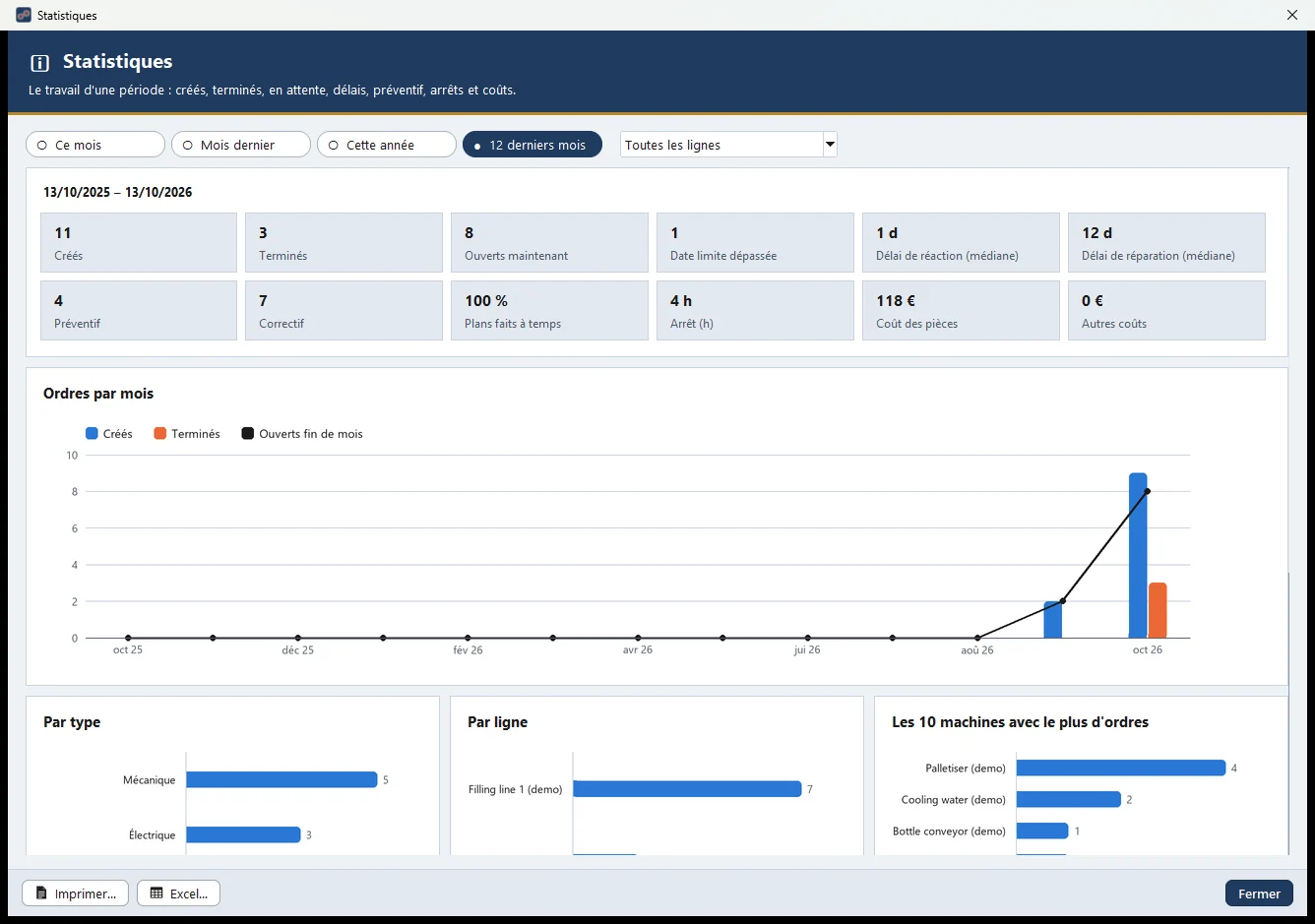Screen dimensions: 1315x924
Task: Click the Délai de réparation (médiane) tile
Action: (x=1166, y=243)
